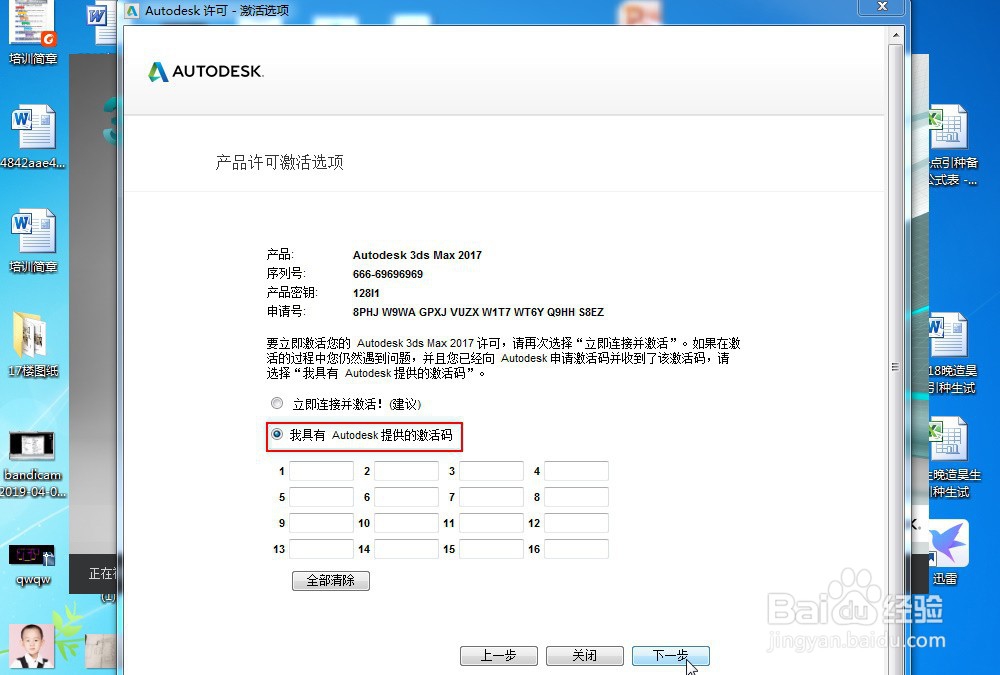1000x675 pixels.
Task: Click activation code field 9
Action: pos(321,523)
